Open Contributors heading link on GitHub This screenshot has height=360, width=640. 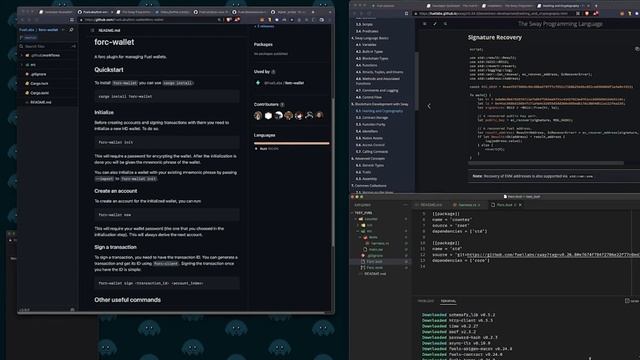click(x=266, y=104)
